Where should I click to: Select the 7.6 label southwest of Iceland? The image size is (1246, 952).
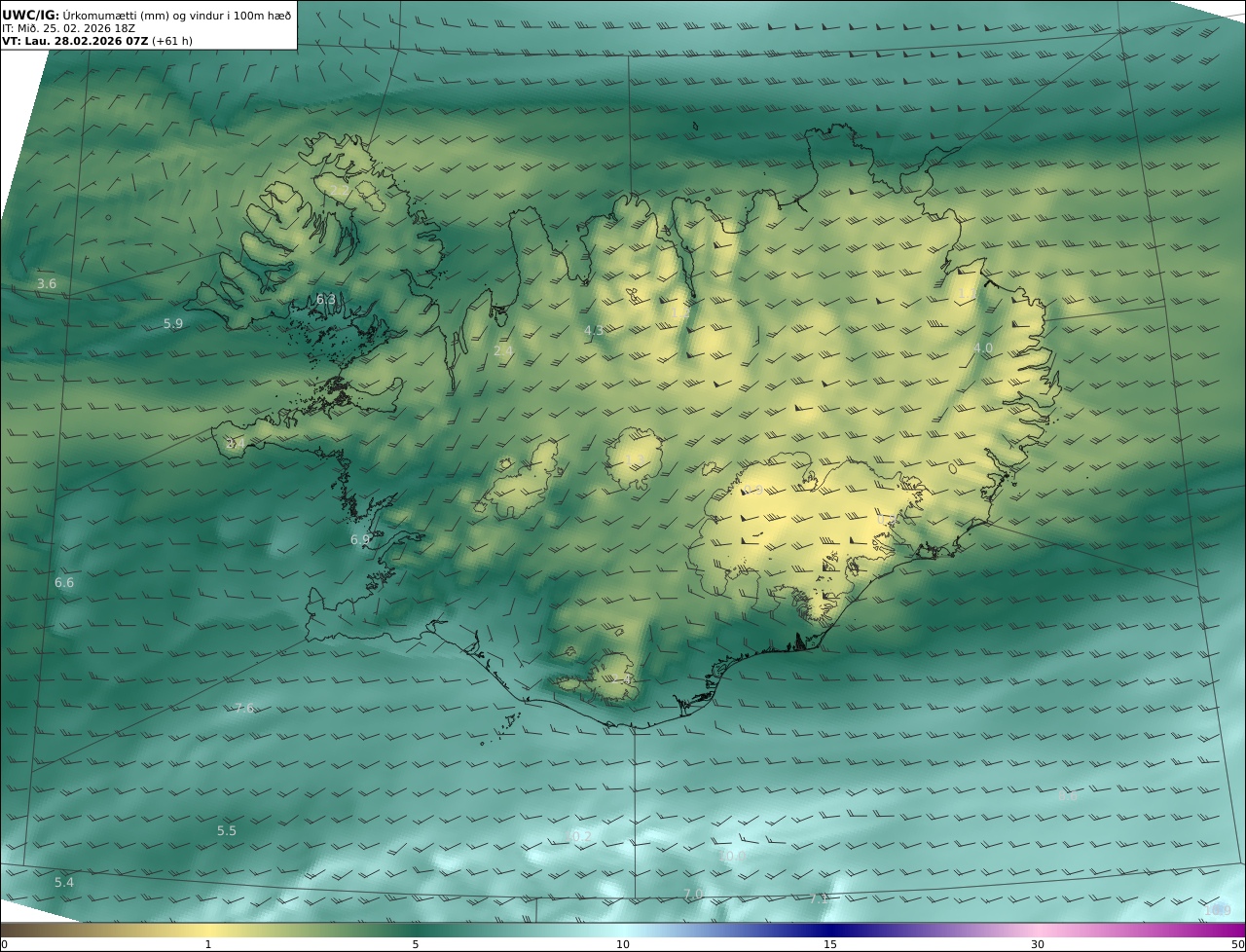[244, 709]
